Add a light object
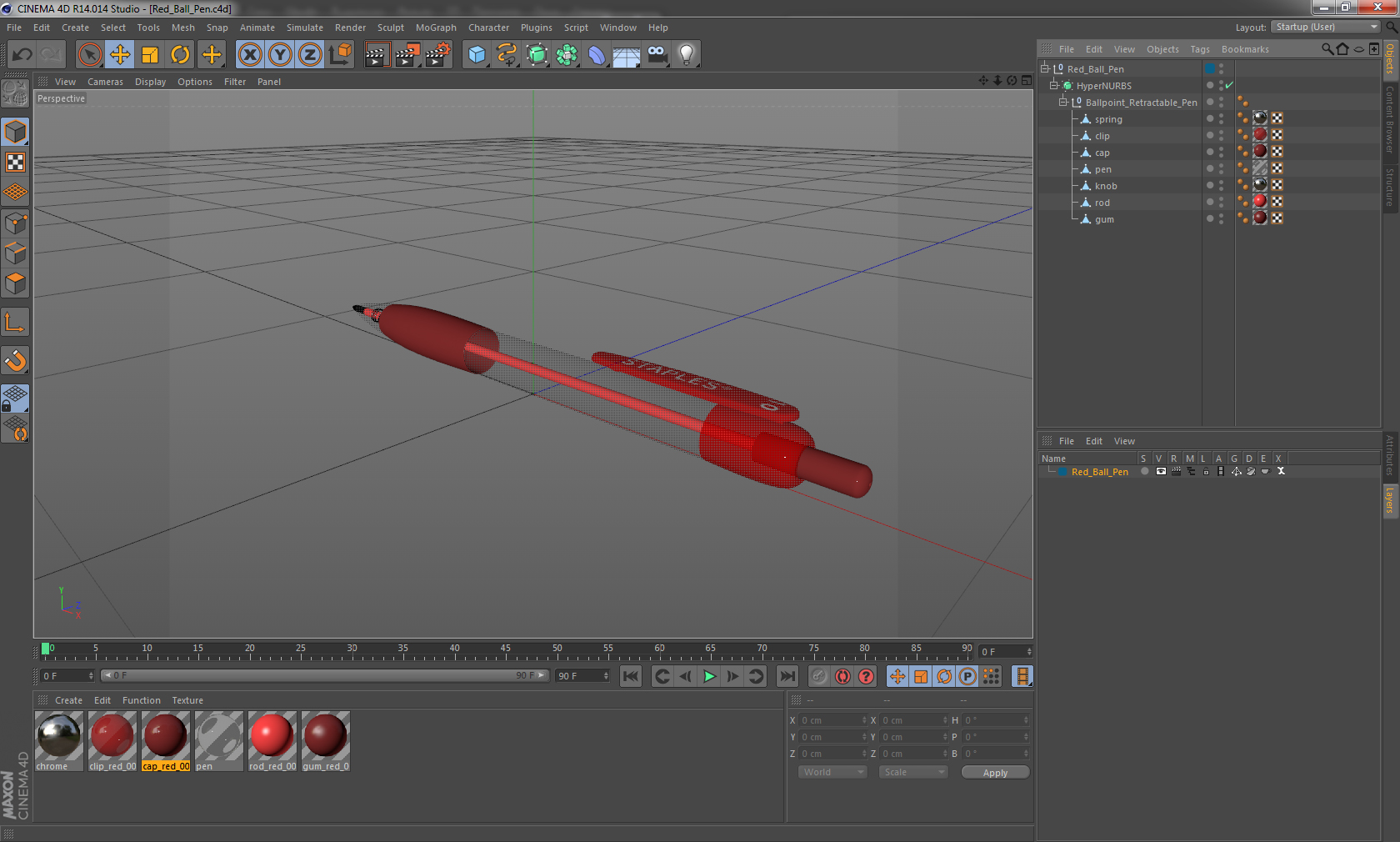The height and width of the screenshot is (842, 1400). point(687,55)
